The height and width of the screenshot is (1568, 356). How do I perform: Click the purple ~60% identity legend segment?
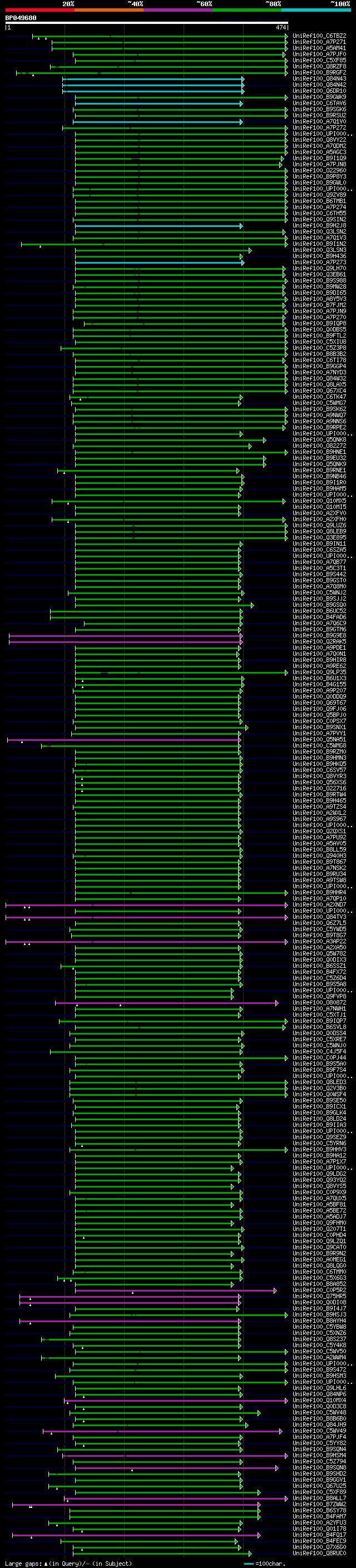click(x=177, y=10)
